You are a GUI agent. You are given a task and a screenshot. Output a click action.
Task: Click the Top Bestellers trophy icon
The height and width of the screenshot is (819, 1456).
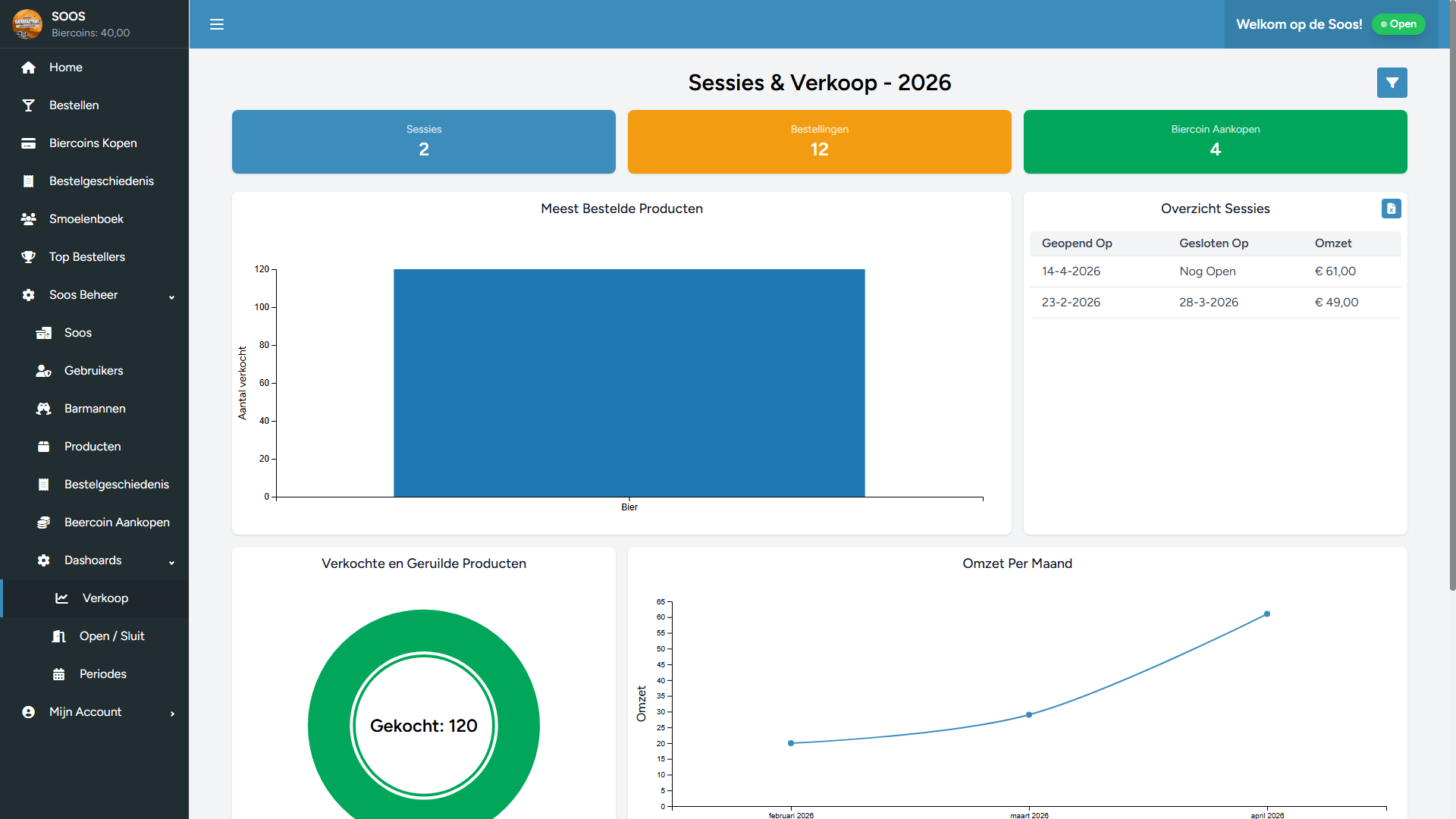[29, 257]
